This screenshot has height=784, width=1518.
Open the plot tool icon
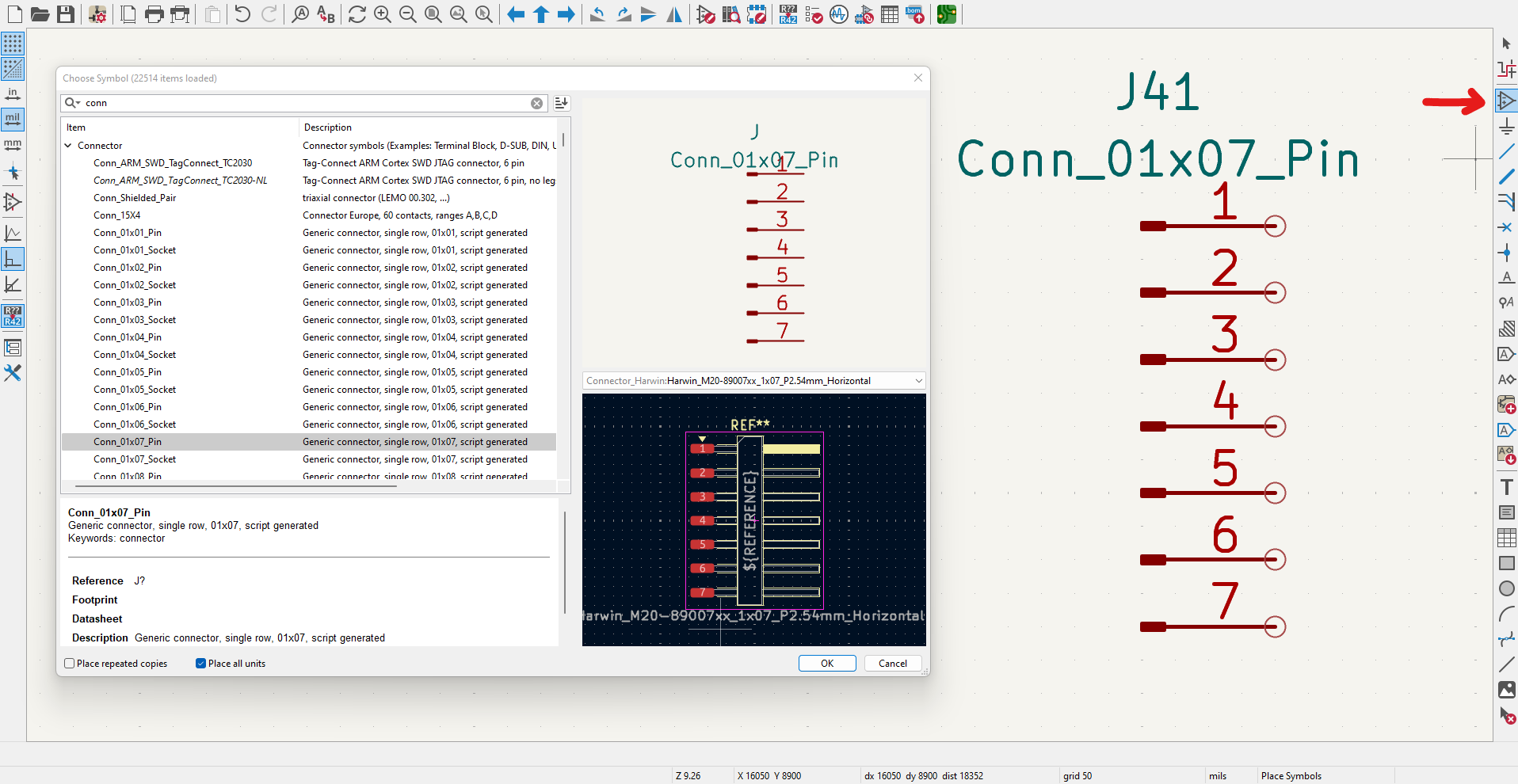point(181,14)
